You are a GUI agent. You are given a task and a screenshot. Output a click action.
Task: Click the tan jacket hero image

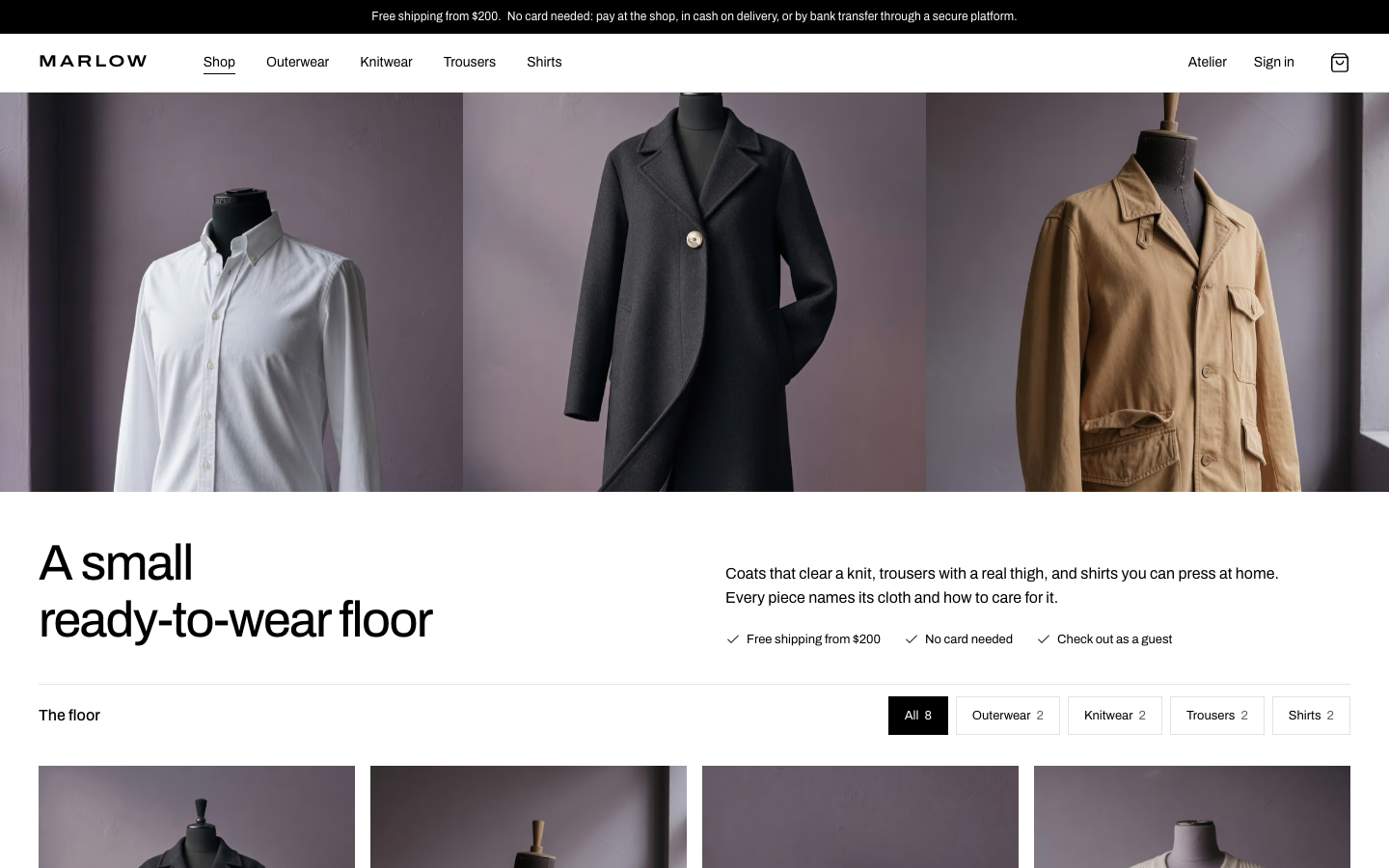tap(1157, 292)
